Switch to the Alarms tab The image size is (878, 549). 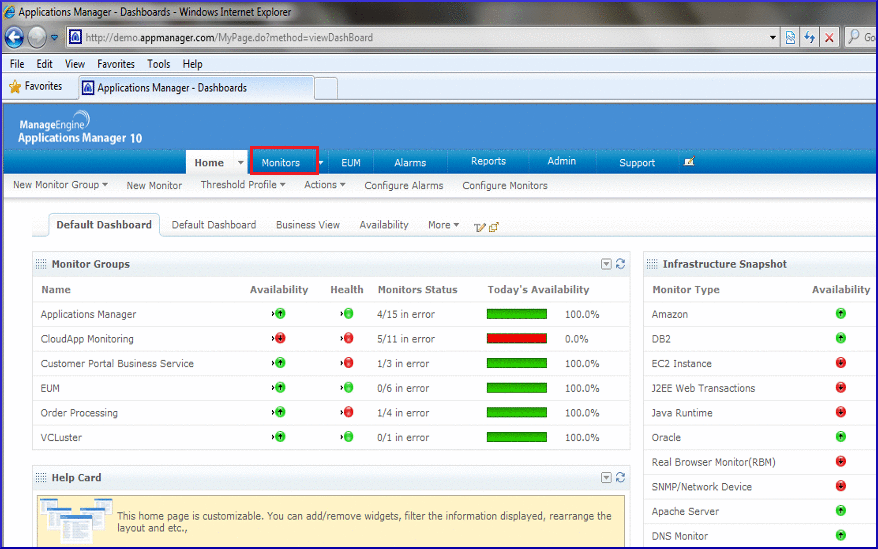410,162
